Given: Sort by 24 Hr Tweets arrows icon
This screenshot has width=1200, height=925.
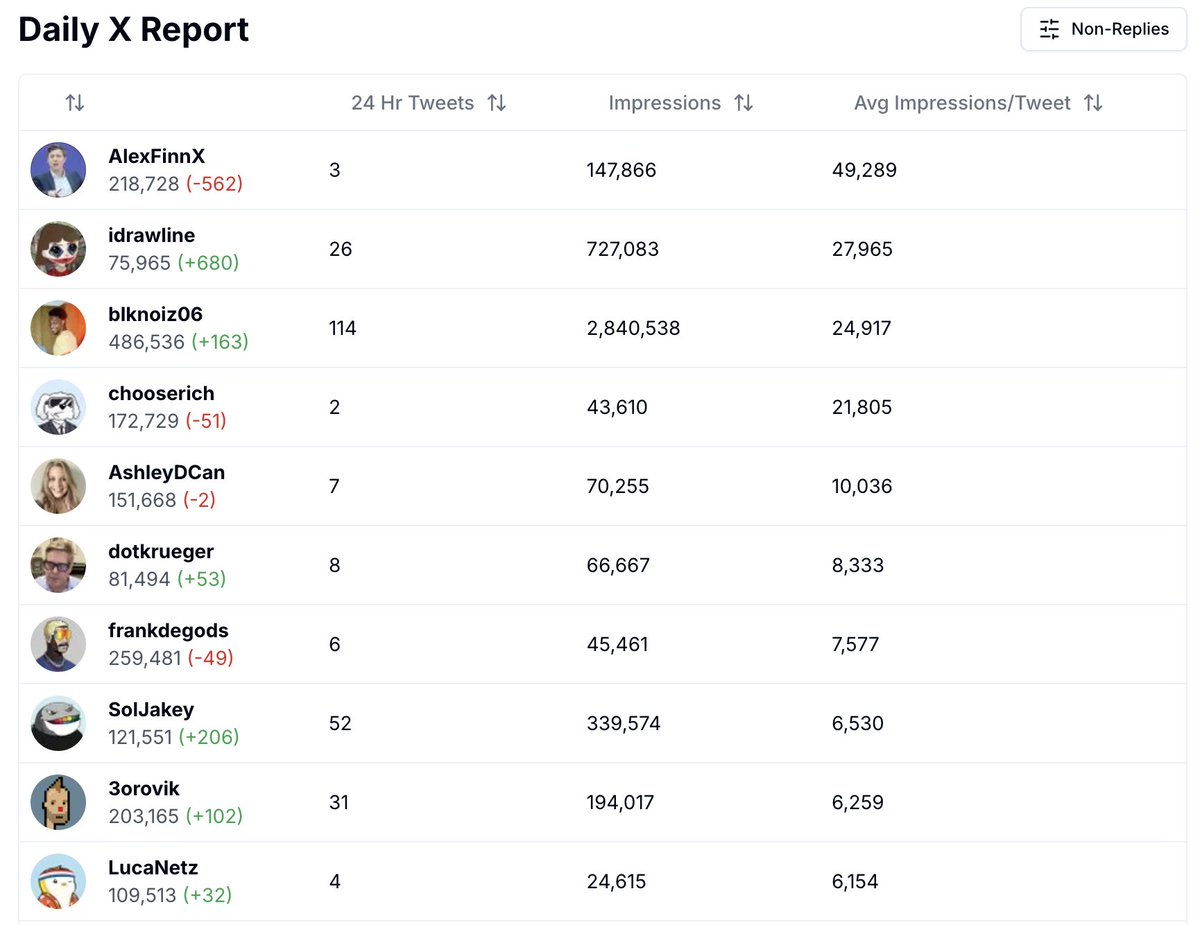Looking at the screenshot, I should 497,103.
